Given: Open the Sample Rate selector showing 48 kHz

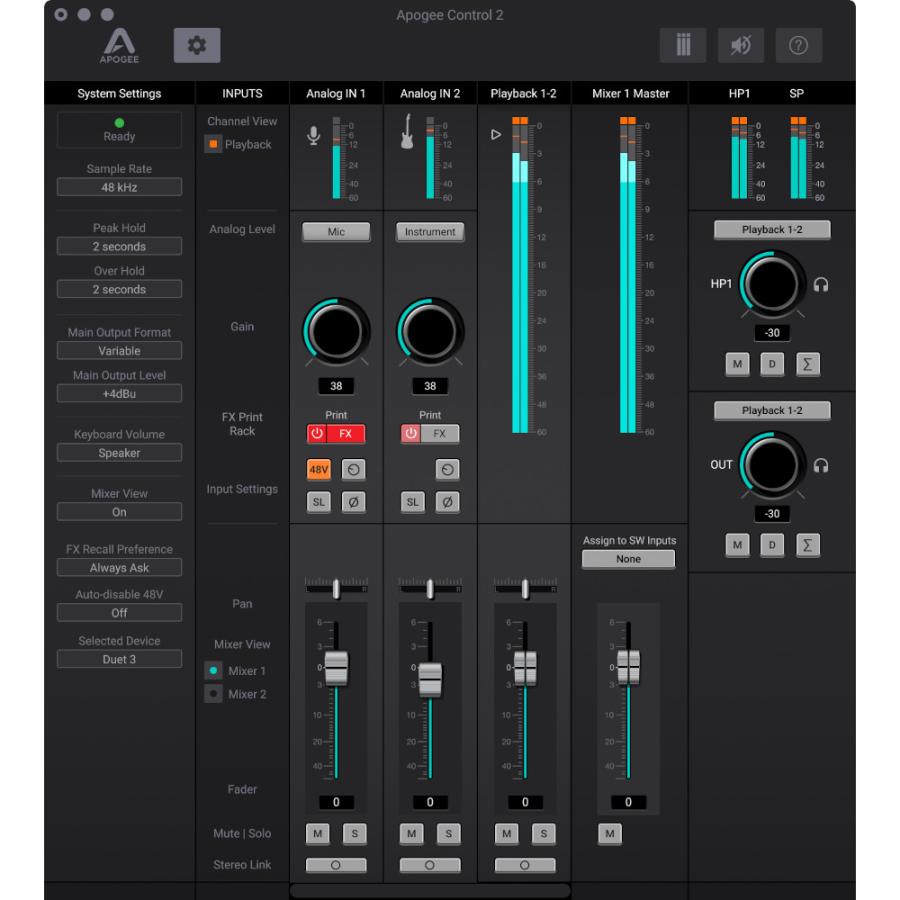Looking at the screenshot, I should click(119, 186).
